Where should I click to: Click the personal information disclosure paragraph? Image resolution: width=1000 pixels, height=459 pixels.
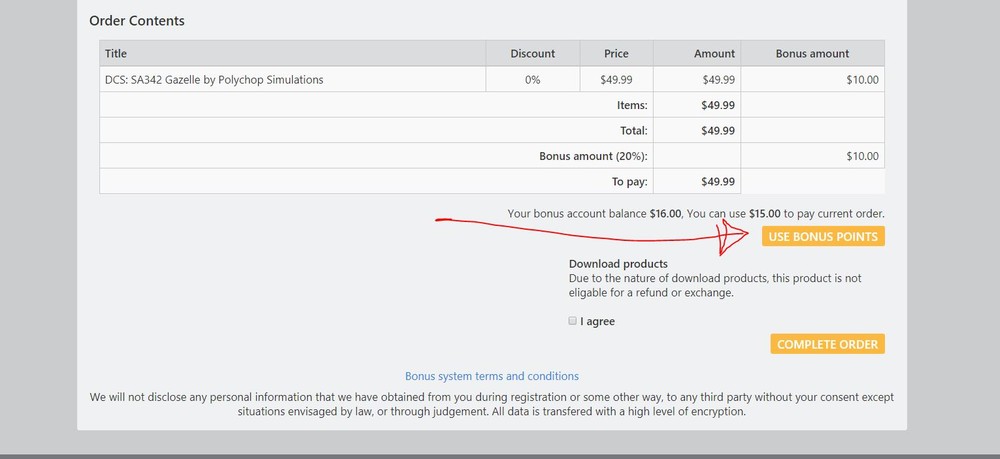(491, 404)
